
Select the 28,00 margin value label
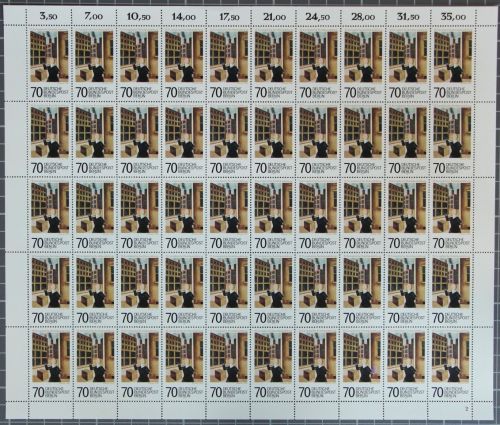click(x=363, y=16)
